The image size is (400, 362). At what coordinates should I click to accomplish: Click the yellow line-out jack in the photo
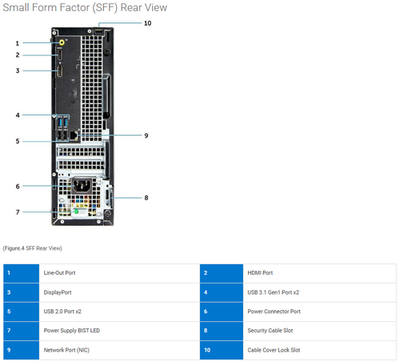click(62, 42)
